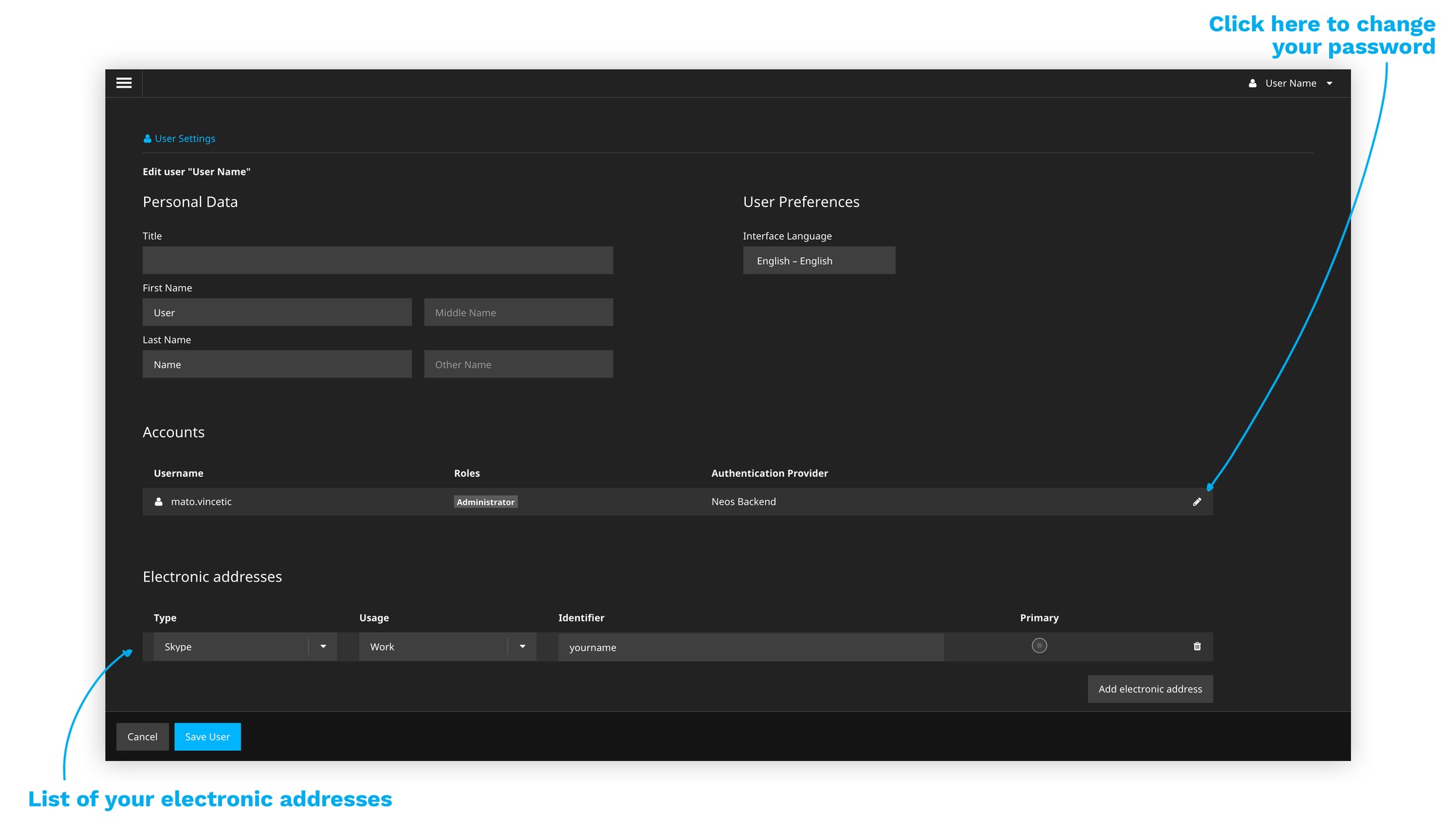This screenshot has width=1456, height=830.
Task: Click the pencil edit icon for mato.vincetic
Action: pyautogui.click(x=1197, y=502)
